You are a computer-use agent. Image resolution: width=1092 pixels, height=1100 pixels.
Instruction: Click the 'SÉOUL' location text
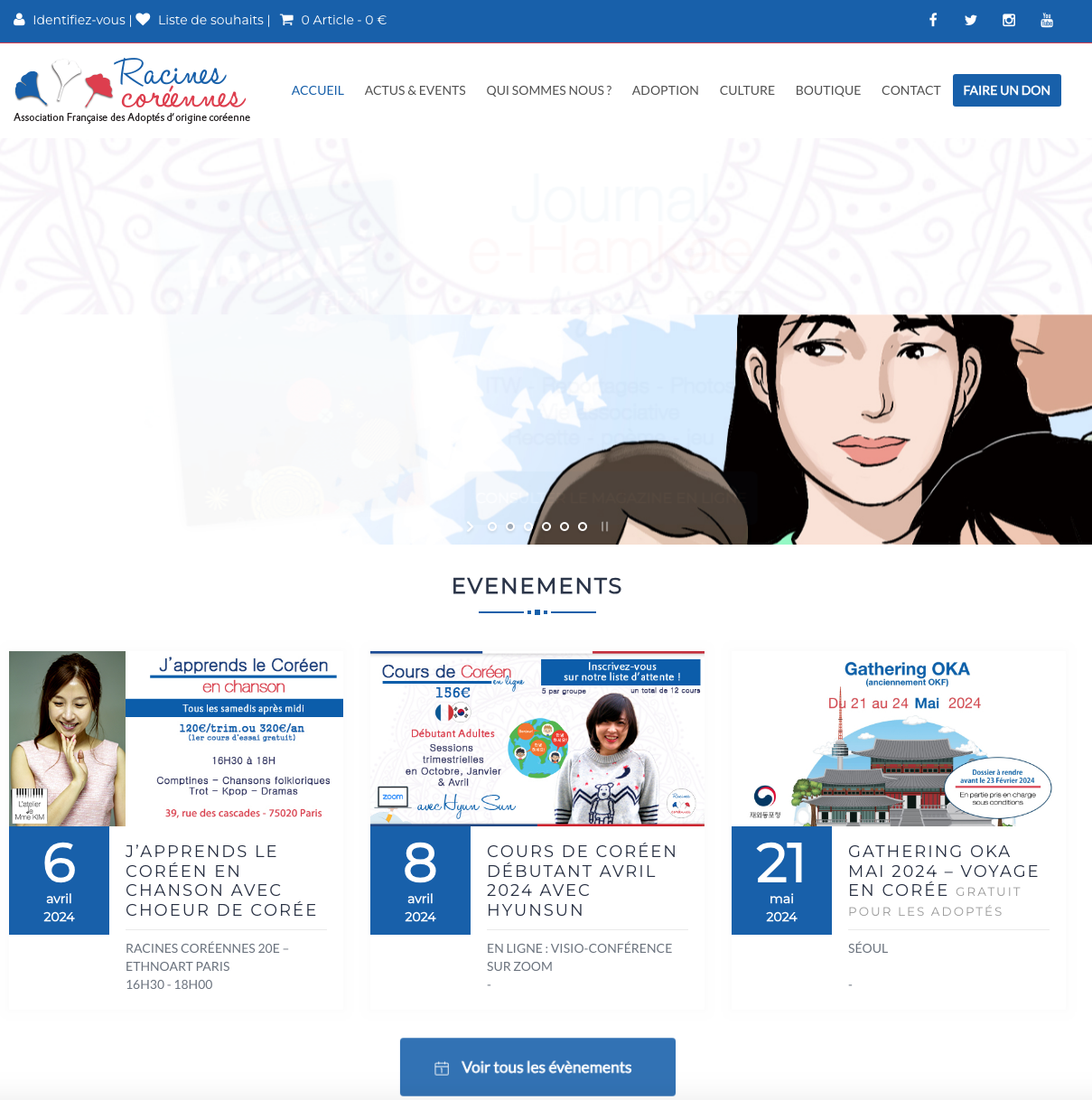point(868,948)
